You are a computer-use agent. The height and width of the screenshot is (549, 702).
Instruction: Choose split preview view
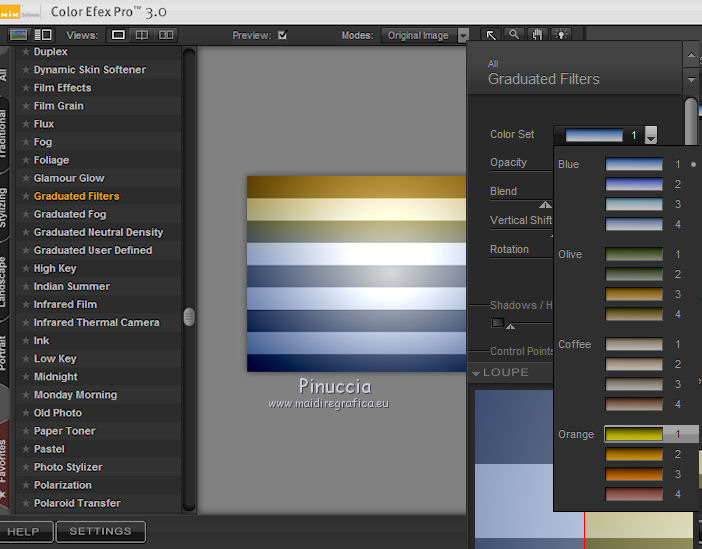click(x=142, y=35)
